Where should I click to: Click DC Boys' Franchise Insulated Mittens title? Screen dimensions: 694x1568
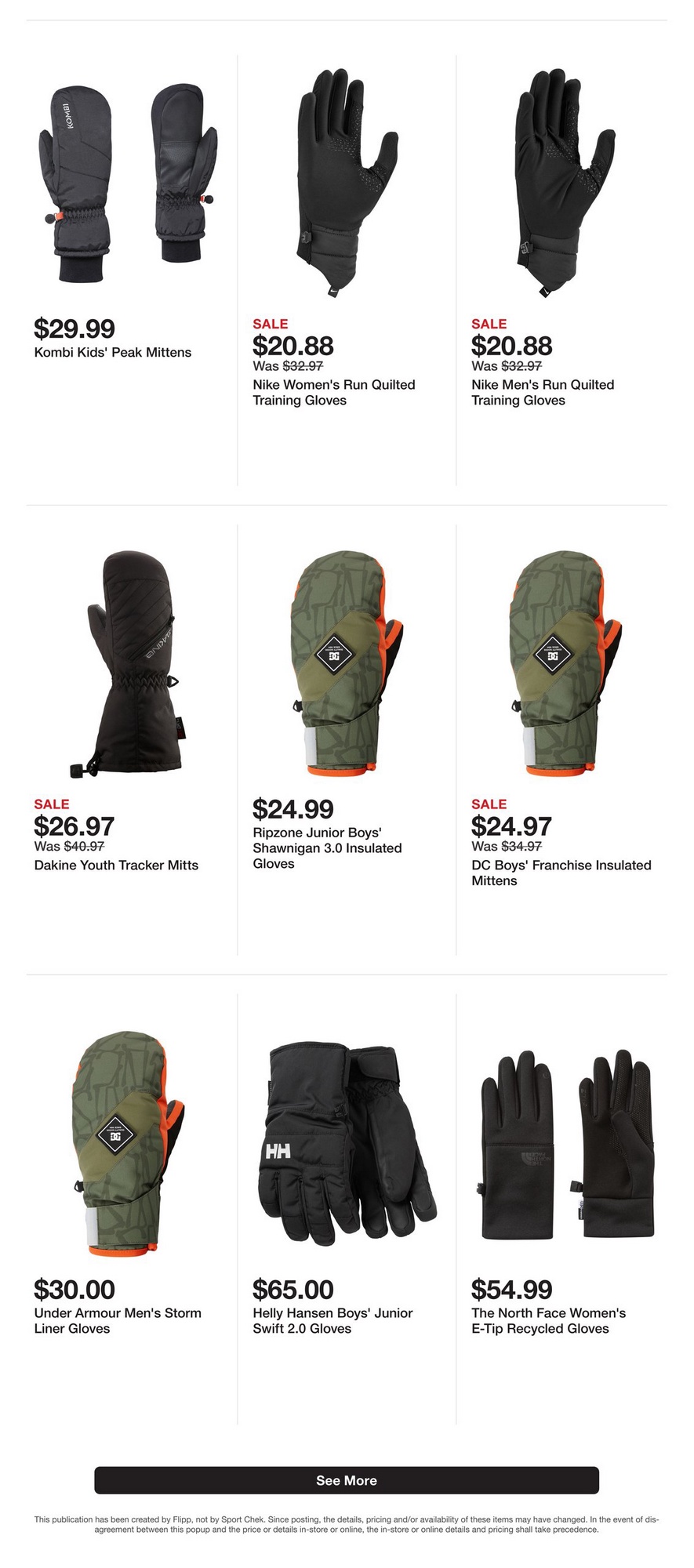pyautogui.click(x=561, y=873)
